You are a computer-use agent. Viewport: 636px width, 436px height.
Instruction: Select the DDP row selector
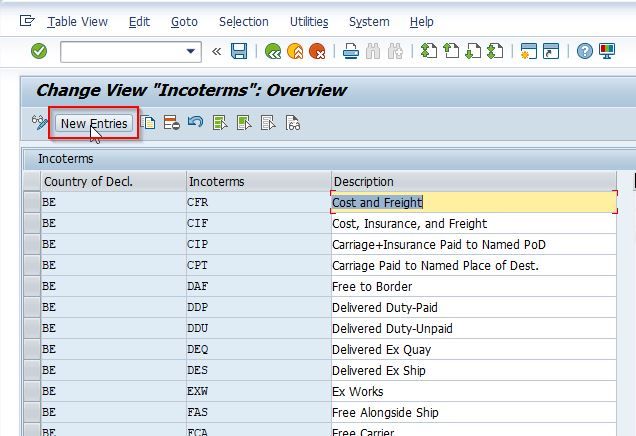(x=32, y=307)
